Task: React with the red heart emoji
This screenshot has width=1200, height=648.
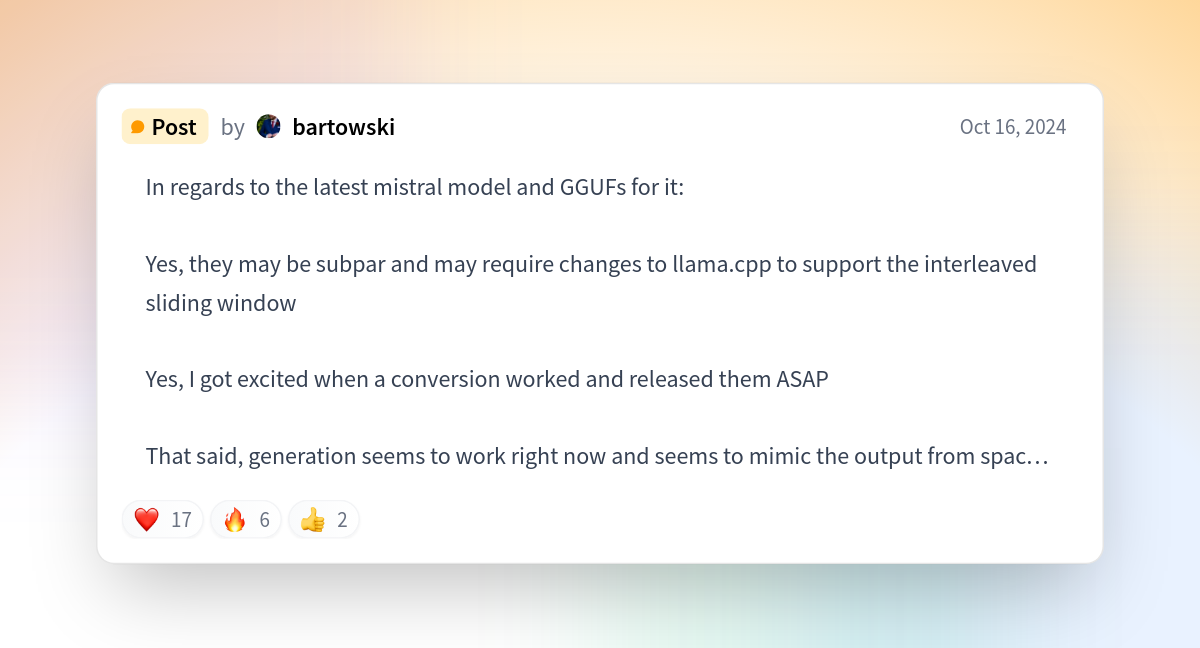Action: [x=147, y=520]
